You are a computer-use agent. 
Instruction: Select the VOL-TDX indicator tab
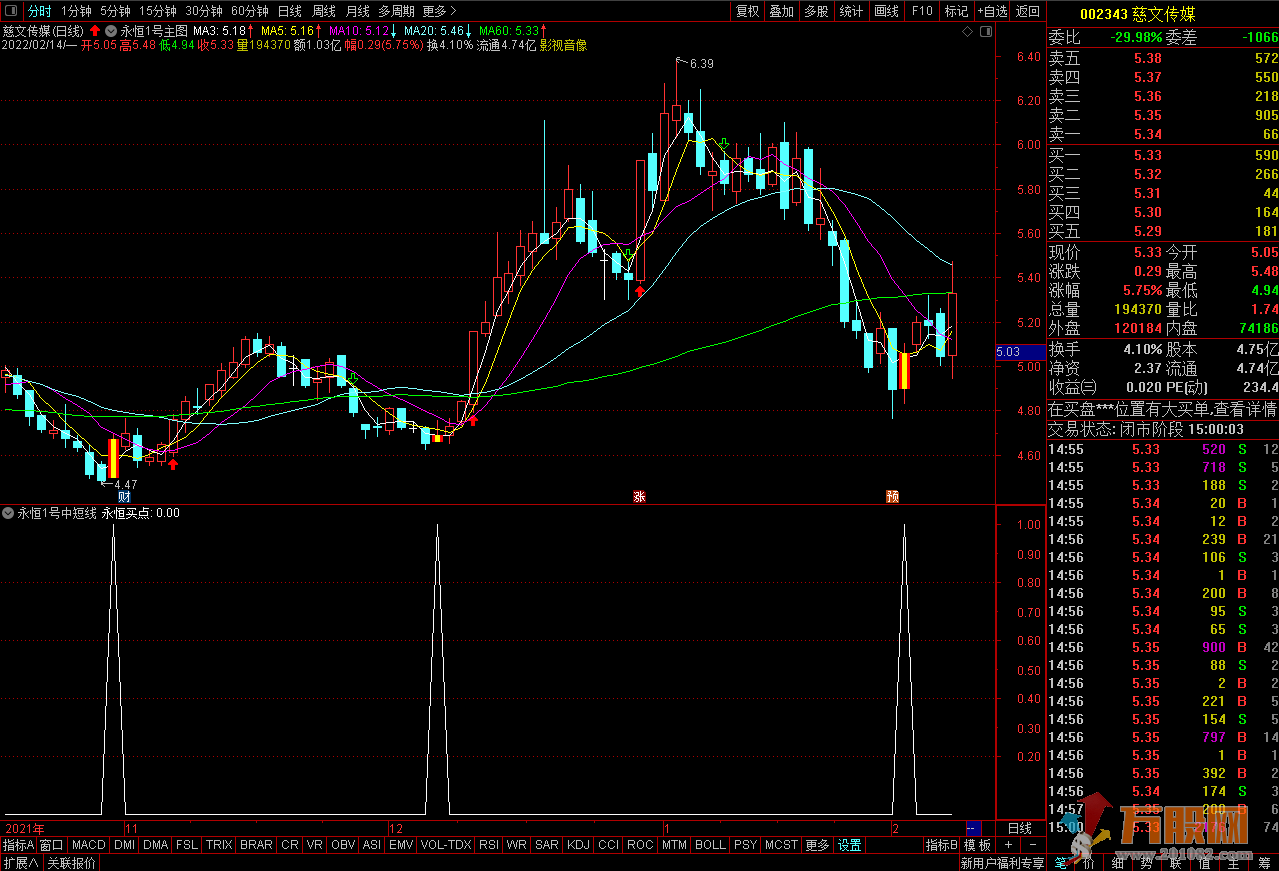446,845
